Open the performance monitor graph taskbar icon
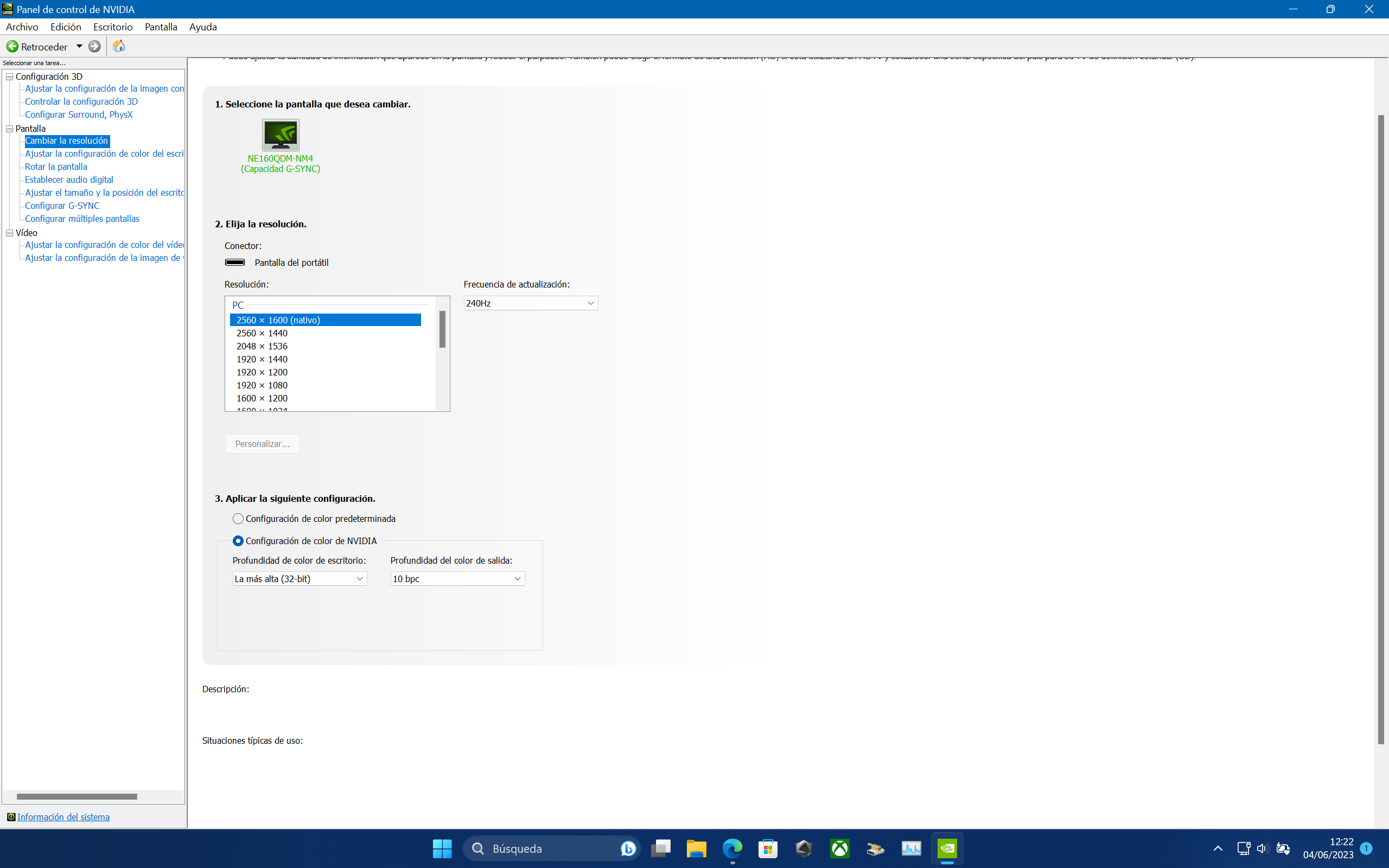 click(x=912, y=848)
